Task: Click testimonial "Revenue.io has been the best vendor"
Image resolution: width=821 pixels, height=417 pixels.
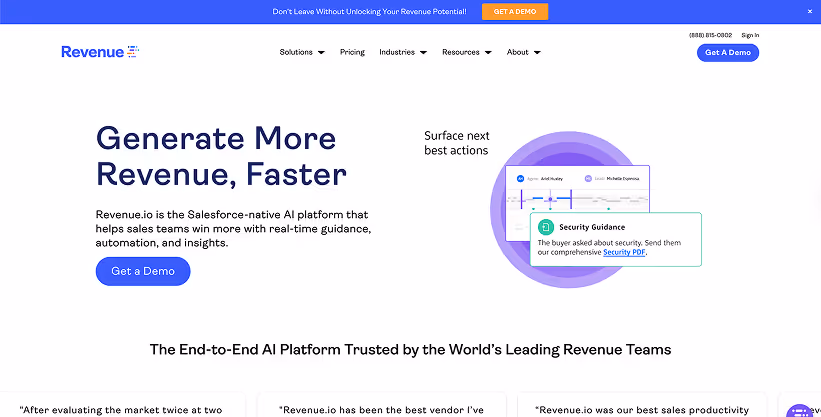Action: click(x=381, y=404)
